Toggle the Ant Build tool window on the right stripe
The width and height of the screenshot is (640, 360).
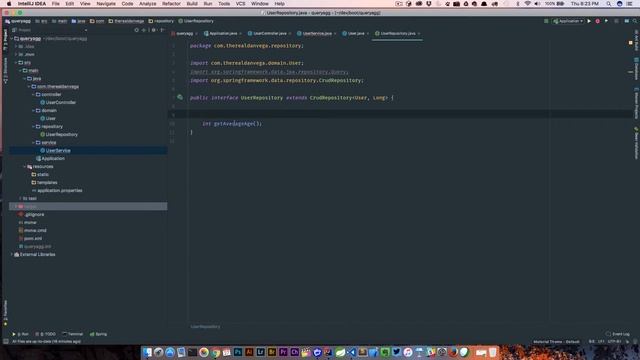pyautogui.click(x=636, y=40)
